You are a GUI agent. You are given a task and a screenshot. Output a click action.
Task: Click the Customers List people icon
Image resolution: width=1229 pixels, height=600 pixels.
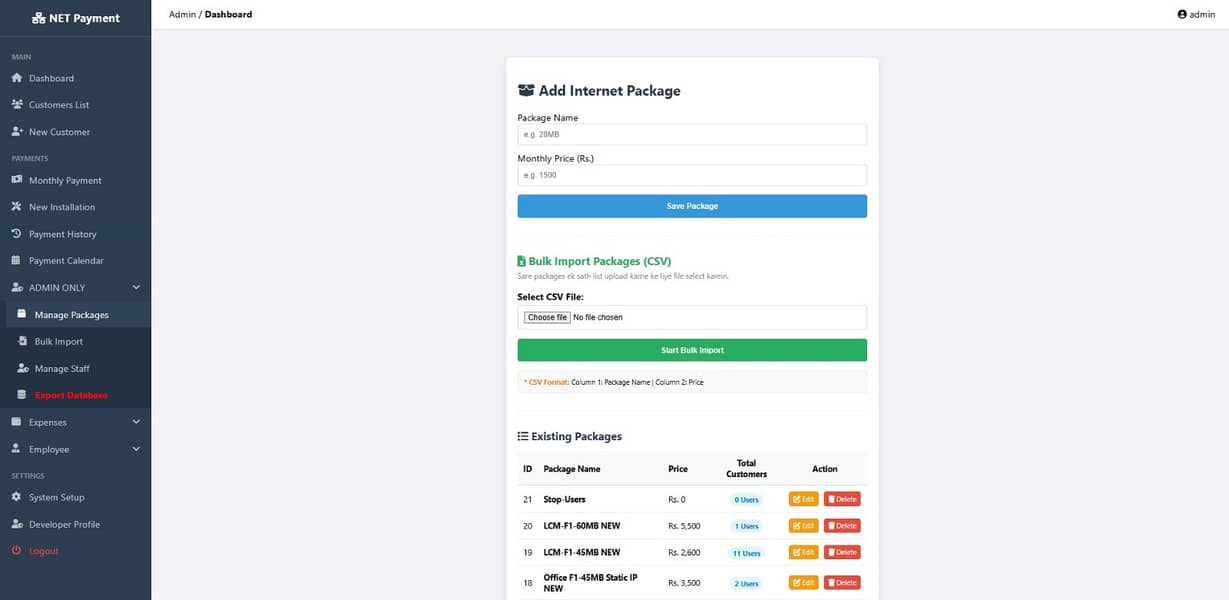pyautogui.click(x=17, y=104)
